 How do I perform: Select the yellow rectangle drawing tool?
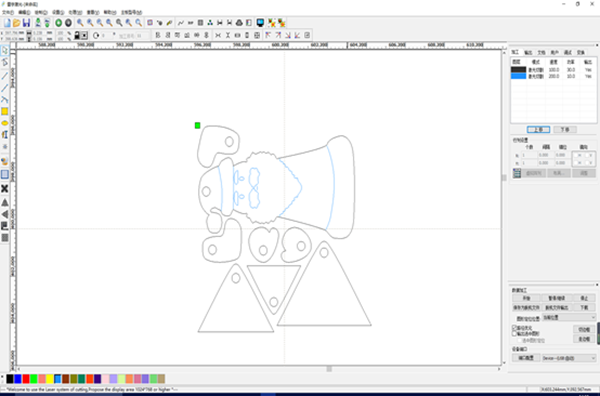point(5,111)
